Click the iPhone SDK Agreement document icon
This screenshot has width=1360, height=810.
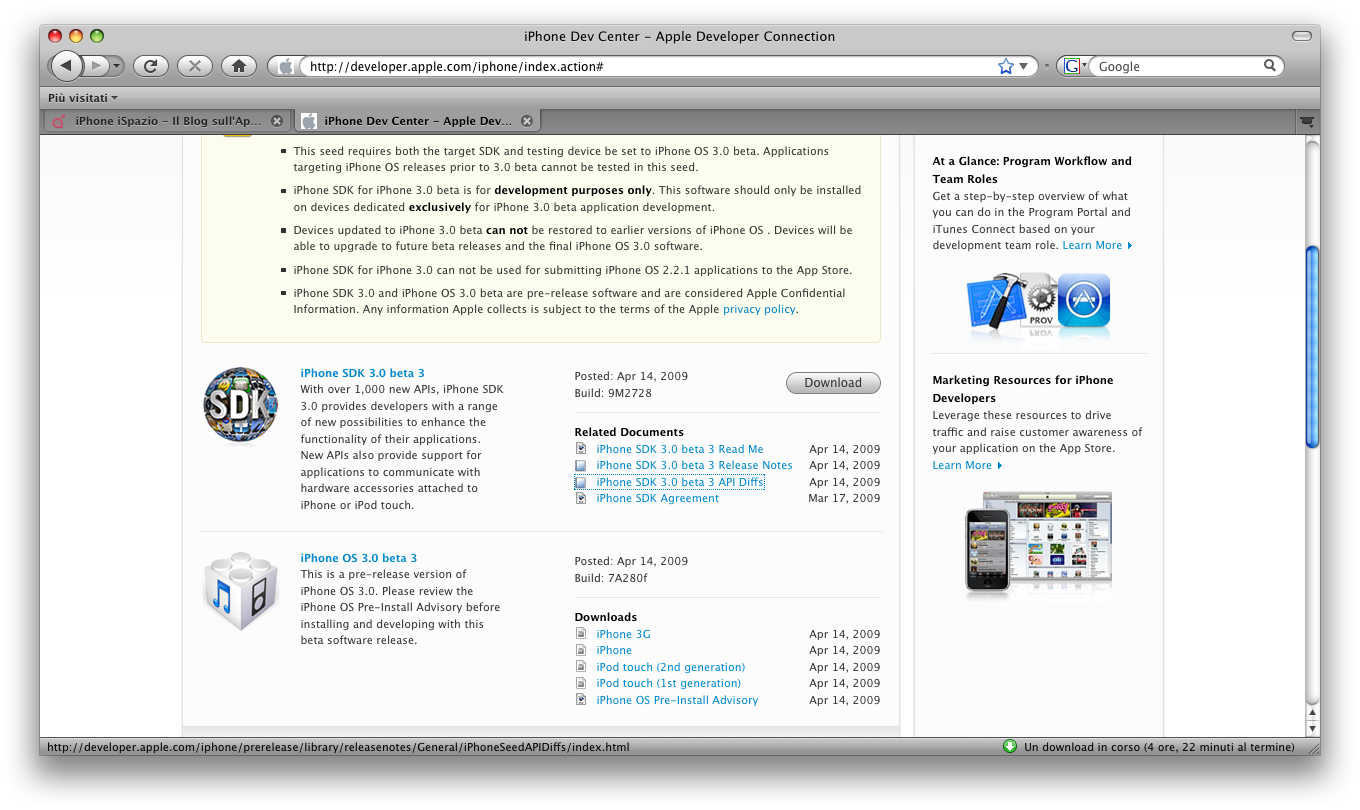click(x=580, y=498)
